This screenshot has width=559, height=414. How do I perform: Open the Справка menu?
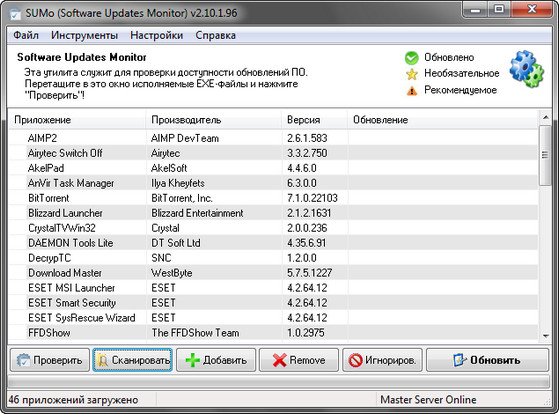tap(216, 35)
